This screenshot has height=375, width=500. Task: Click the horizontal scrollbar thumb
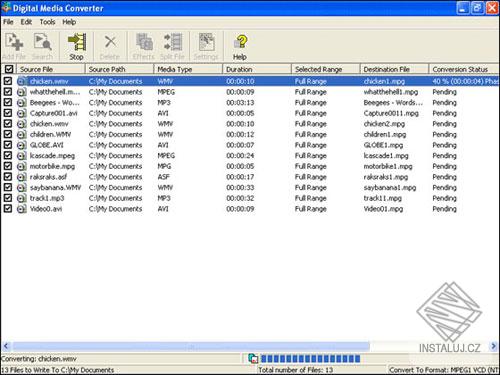pyautogui.click(x=191, y=346)
